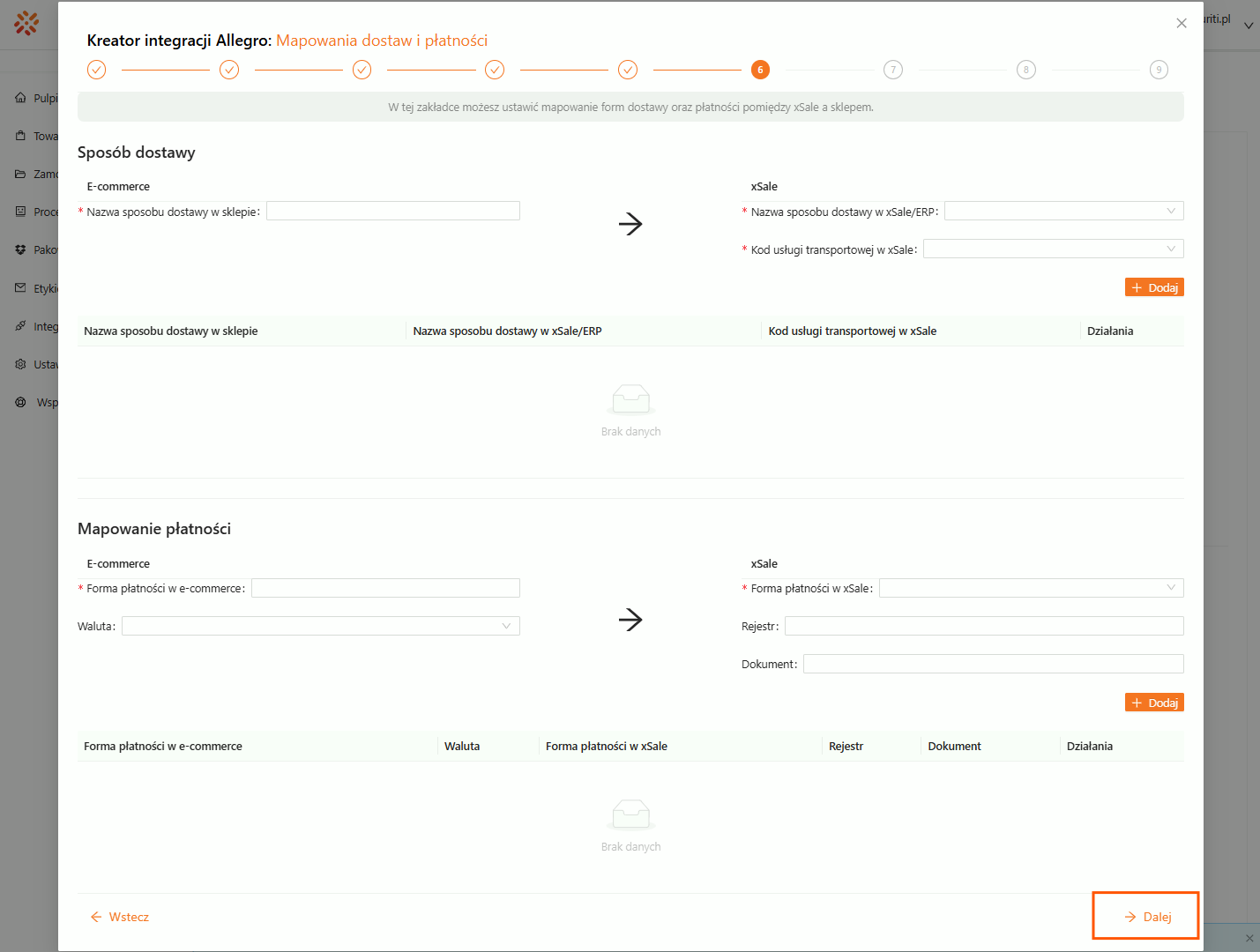Click the Wsparcie support icon in sidebar
Viewport: 1260px width, 952px height.
point(20,402)
